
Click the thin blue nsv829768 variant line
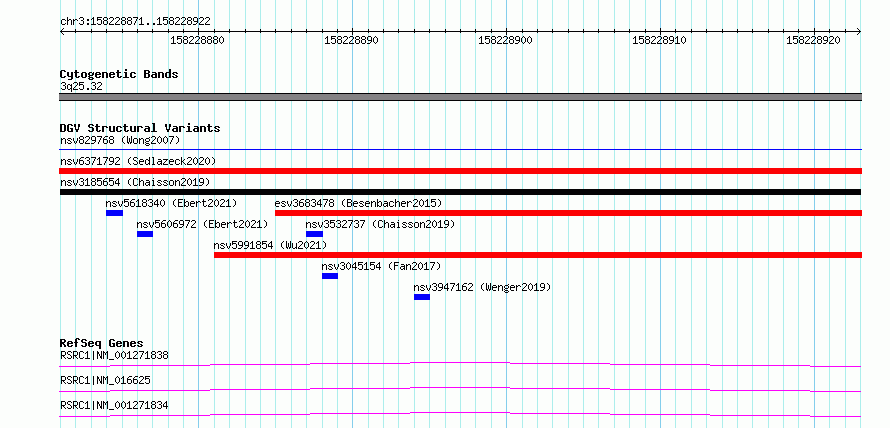460,149
